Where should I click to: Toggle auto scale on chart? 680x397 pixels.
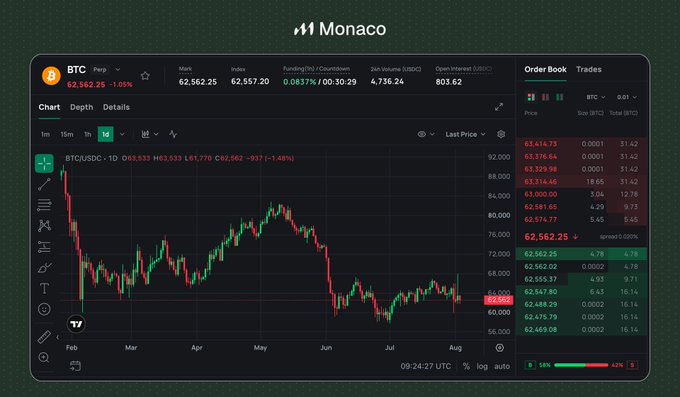coord(502,366)
